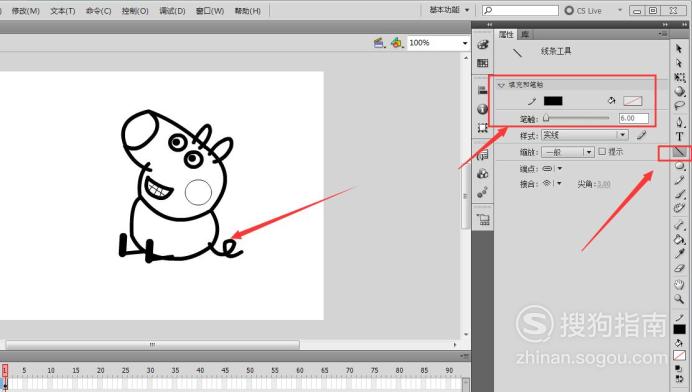Switch to the 属性 properties tab
This screenshot has width=692, height=392.
pyautogui.click(x=506, y=34)
